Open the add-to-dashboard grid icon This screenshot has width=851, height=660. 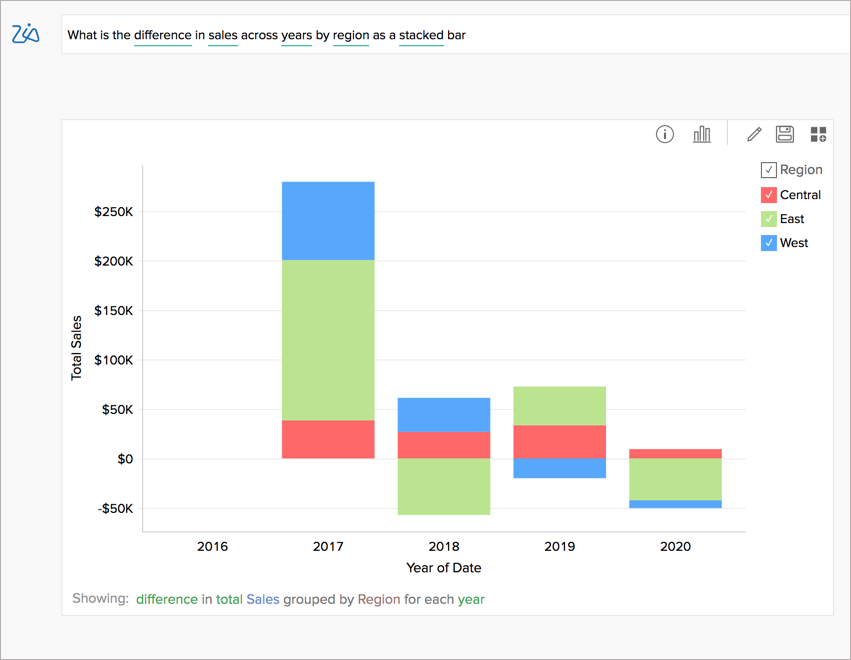[818, 133]
